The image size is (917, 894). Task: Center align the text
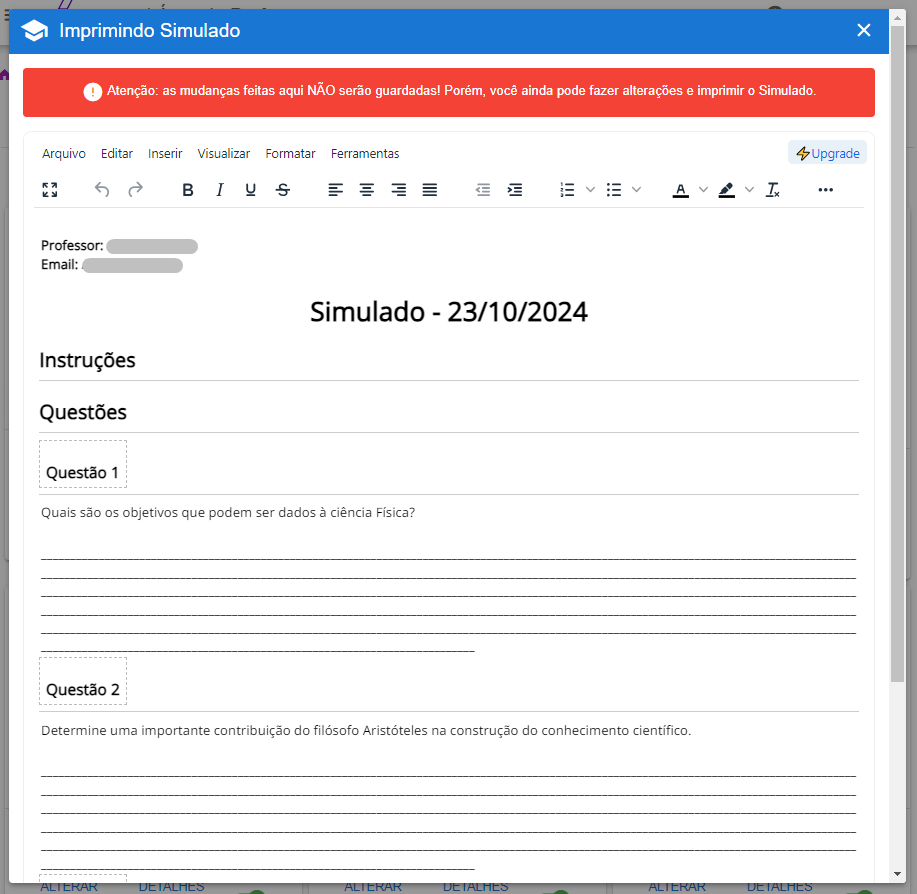pos(367,190)
